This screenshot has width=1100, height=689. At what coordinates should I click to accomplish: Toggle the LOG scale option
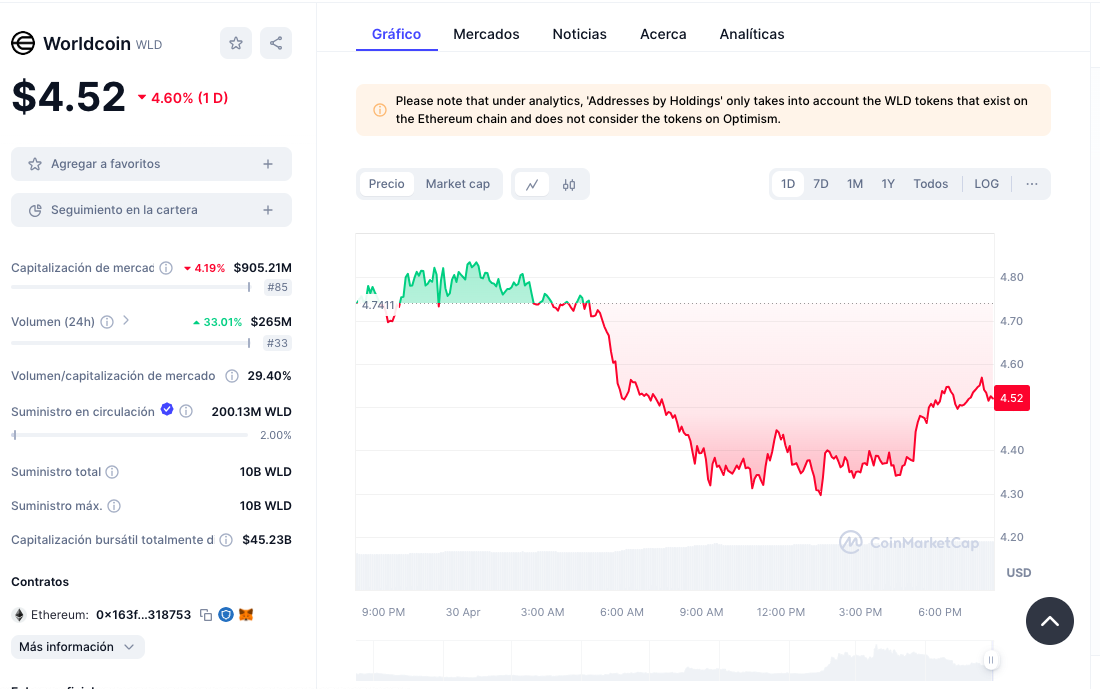986,184
